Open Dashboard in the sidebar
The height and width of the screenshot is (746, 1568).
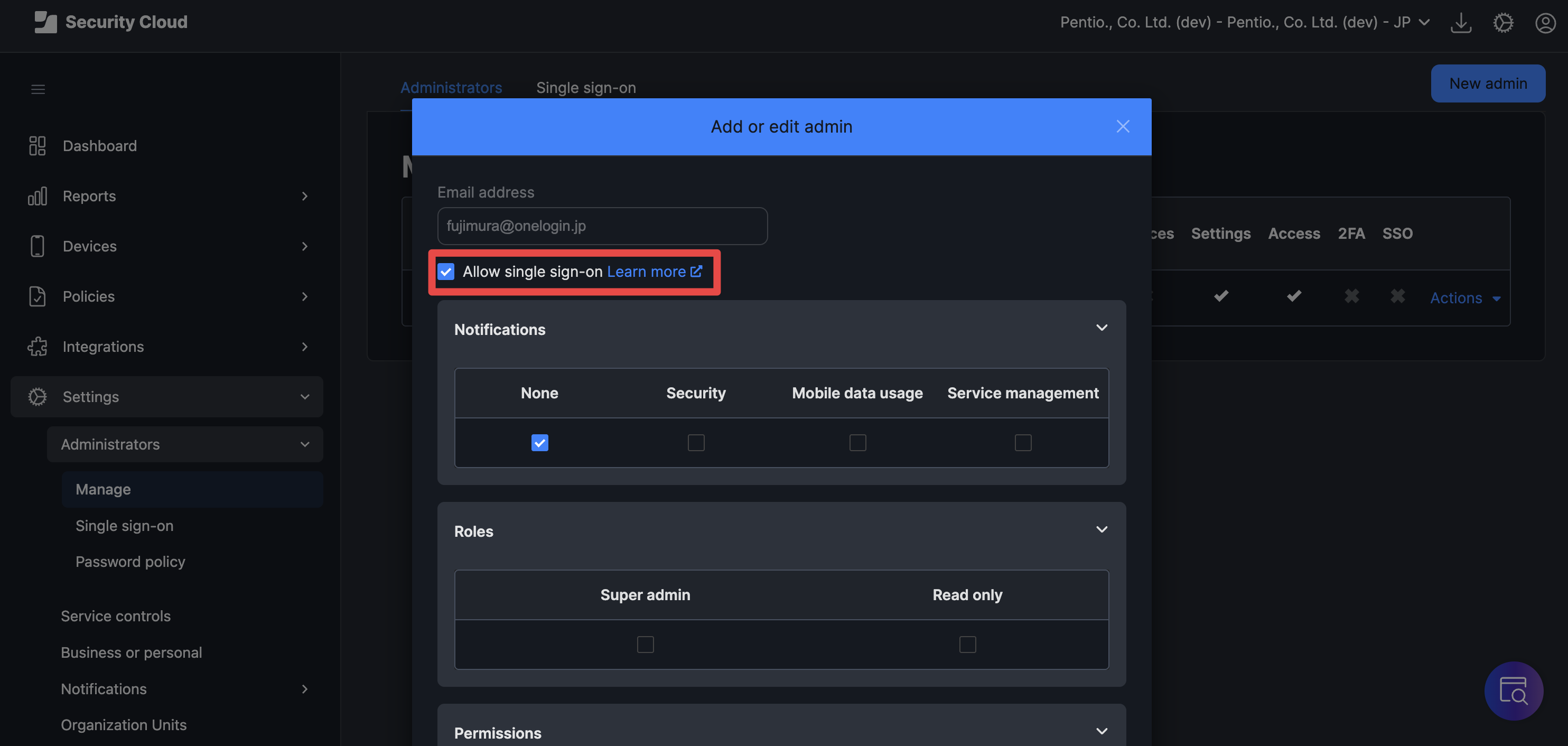(x=100, y=145)
